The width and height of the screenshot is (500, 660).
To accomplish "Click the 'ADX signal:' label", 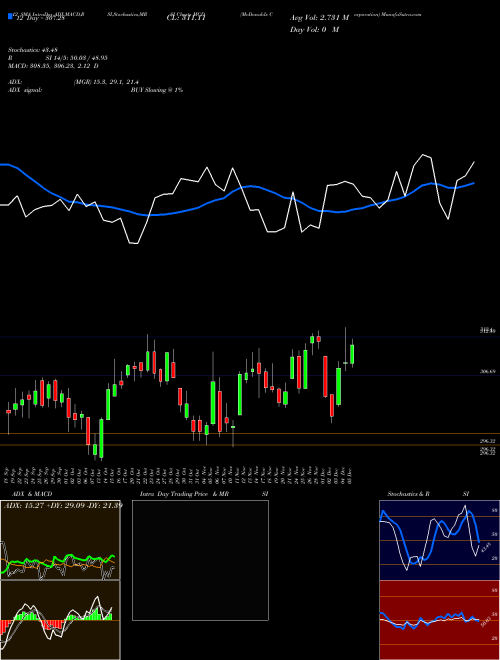I will [x=25, y=90].
